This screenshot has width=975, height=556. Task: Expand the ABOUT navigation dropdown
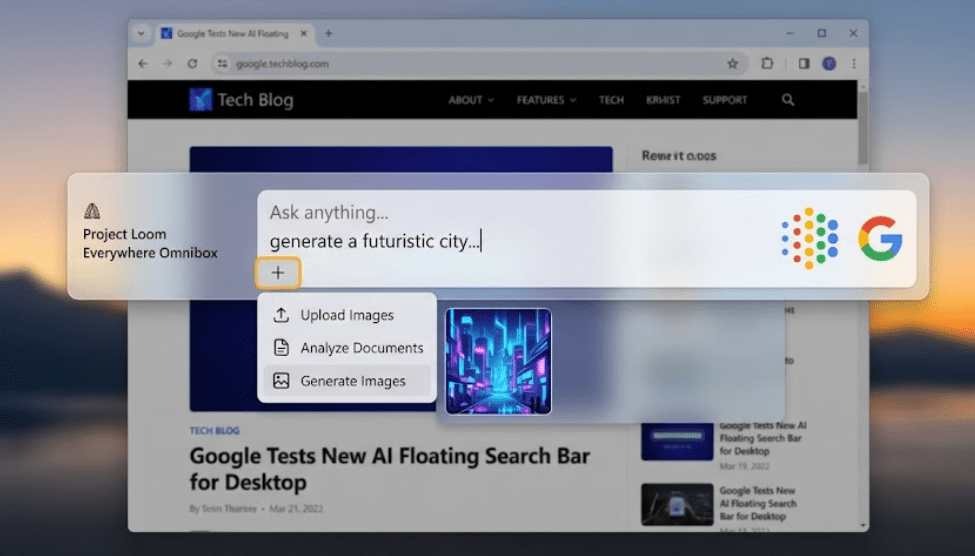(471, 100)
